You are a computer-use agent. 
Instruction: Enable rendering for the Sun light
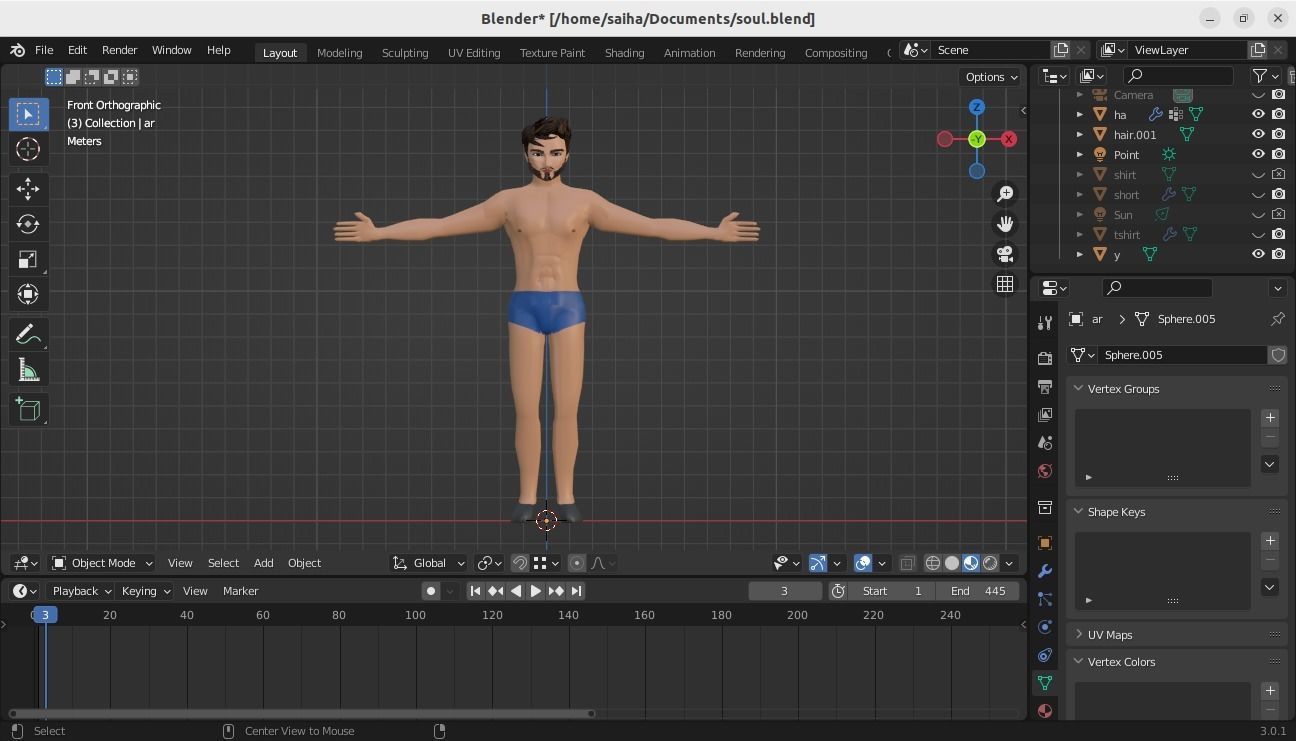pos(1278,214)
